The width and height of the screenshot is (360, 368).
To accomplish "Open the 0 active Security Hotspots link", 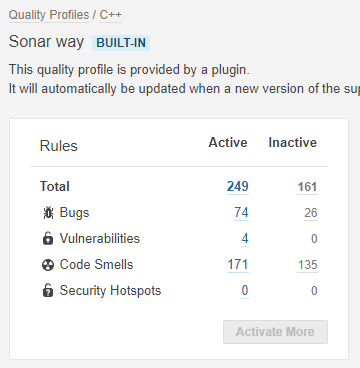I will (245, 291).
